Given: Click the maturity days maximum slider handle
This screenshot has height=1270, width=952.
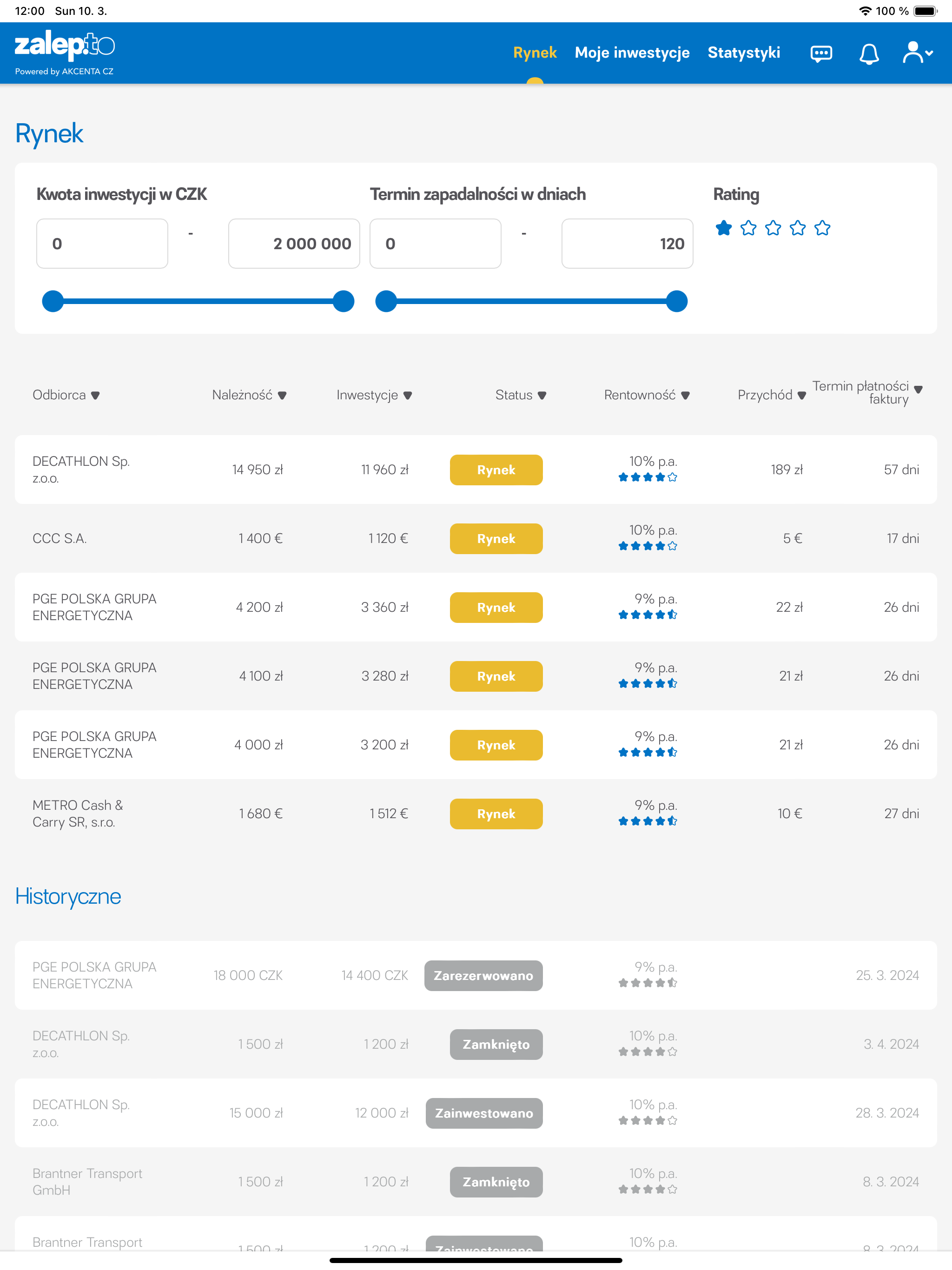Looking at the screenshot, I should pyautogui.click(x=676, y=301).
